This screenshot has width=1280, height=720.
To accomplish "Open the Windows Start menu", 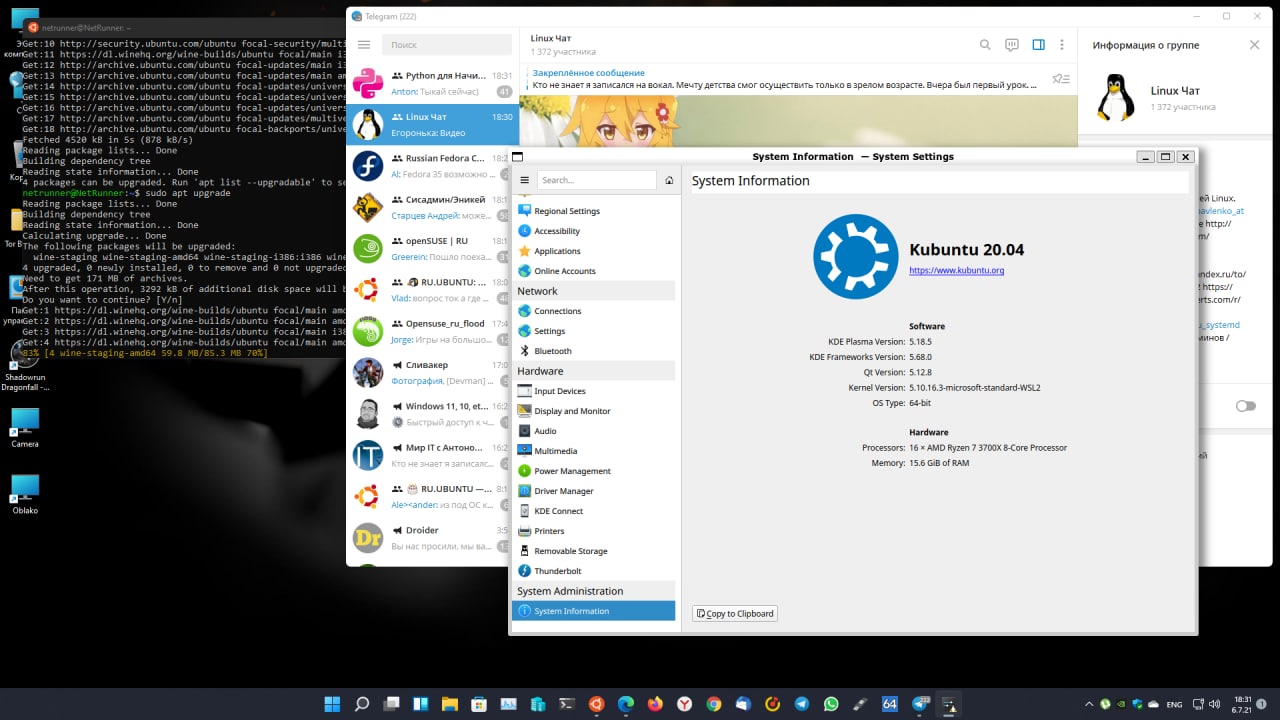I will pyautogui.click(x=333, y=704).
